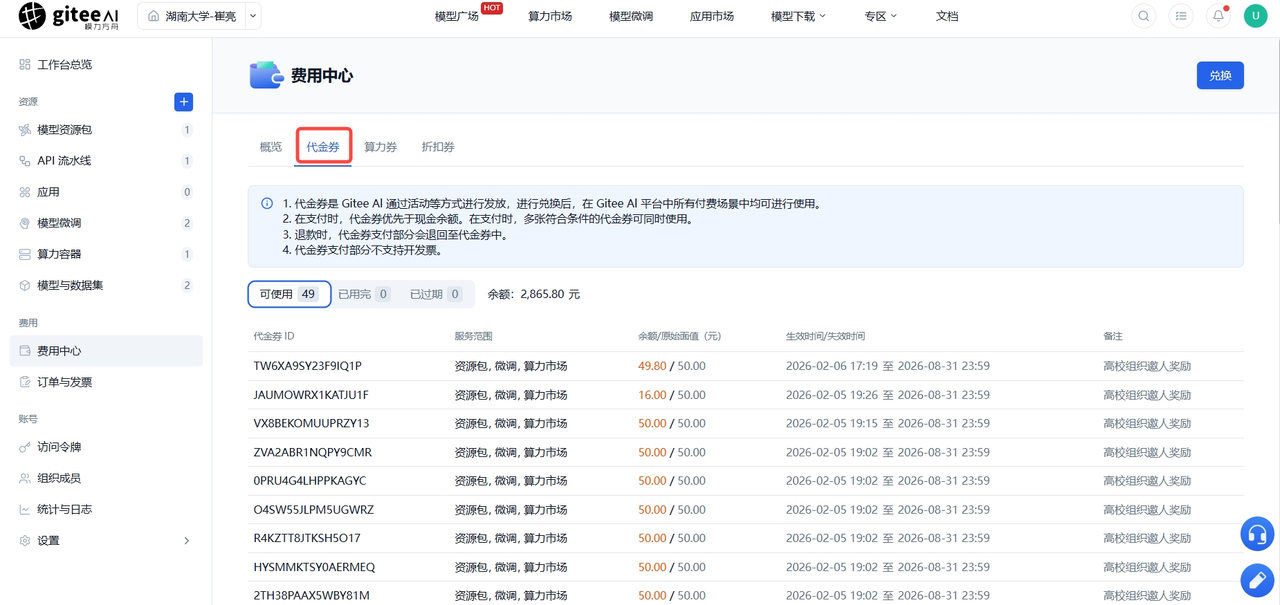Switch to the 代金券 tab
The width and height of the screenshot is (1280, 605).
323,147
